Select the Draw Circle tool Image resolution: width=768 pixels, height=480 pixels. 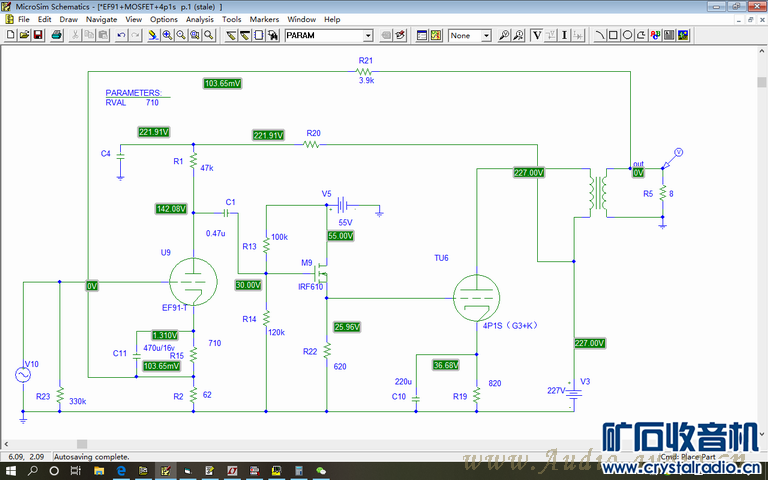click(x=626, y=35)
